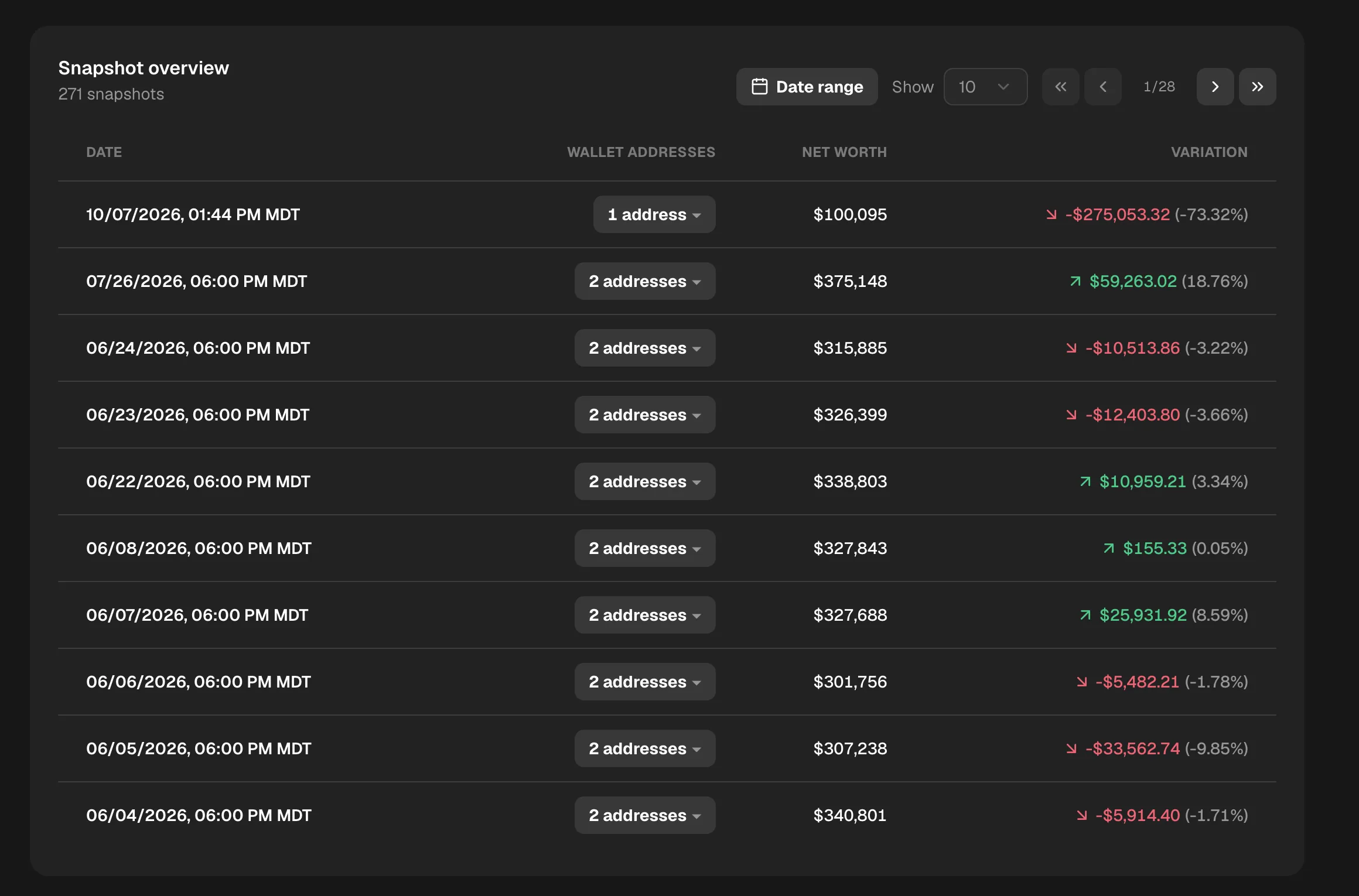
Task: Click the WALLET ADDRESSES column header
Action: tap(641, 152)
